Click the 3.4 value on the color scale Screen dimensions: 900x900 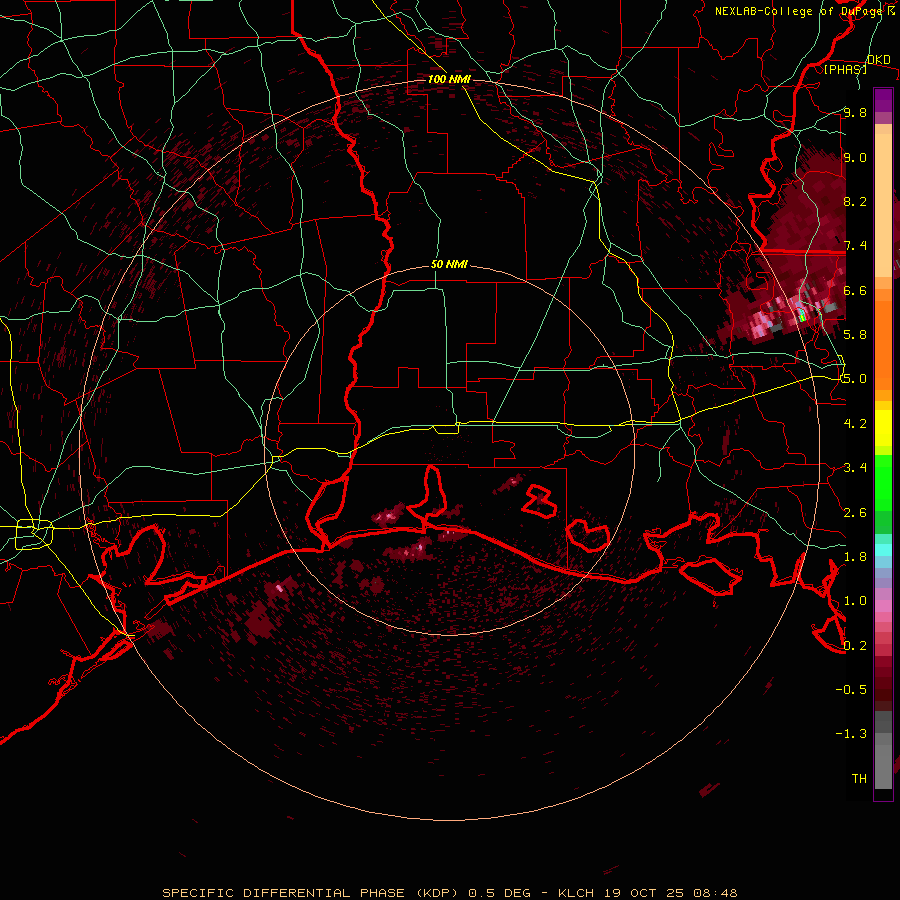pos(855,468)
